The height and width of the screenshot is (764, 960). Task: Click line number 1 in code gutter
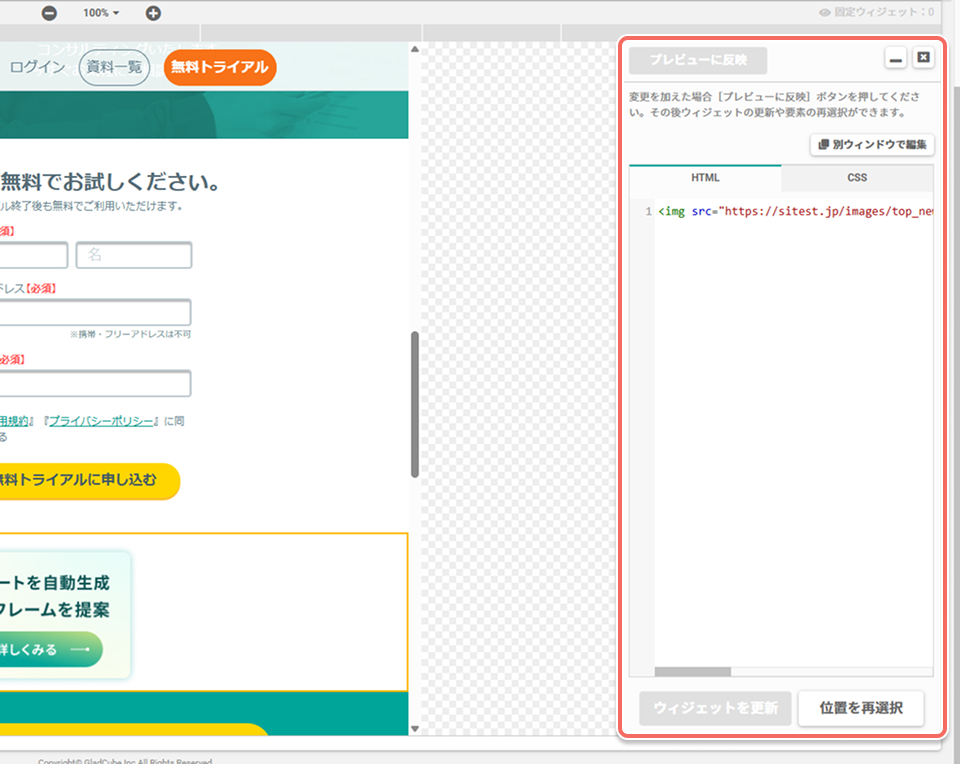click(648, 211)
